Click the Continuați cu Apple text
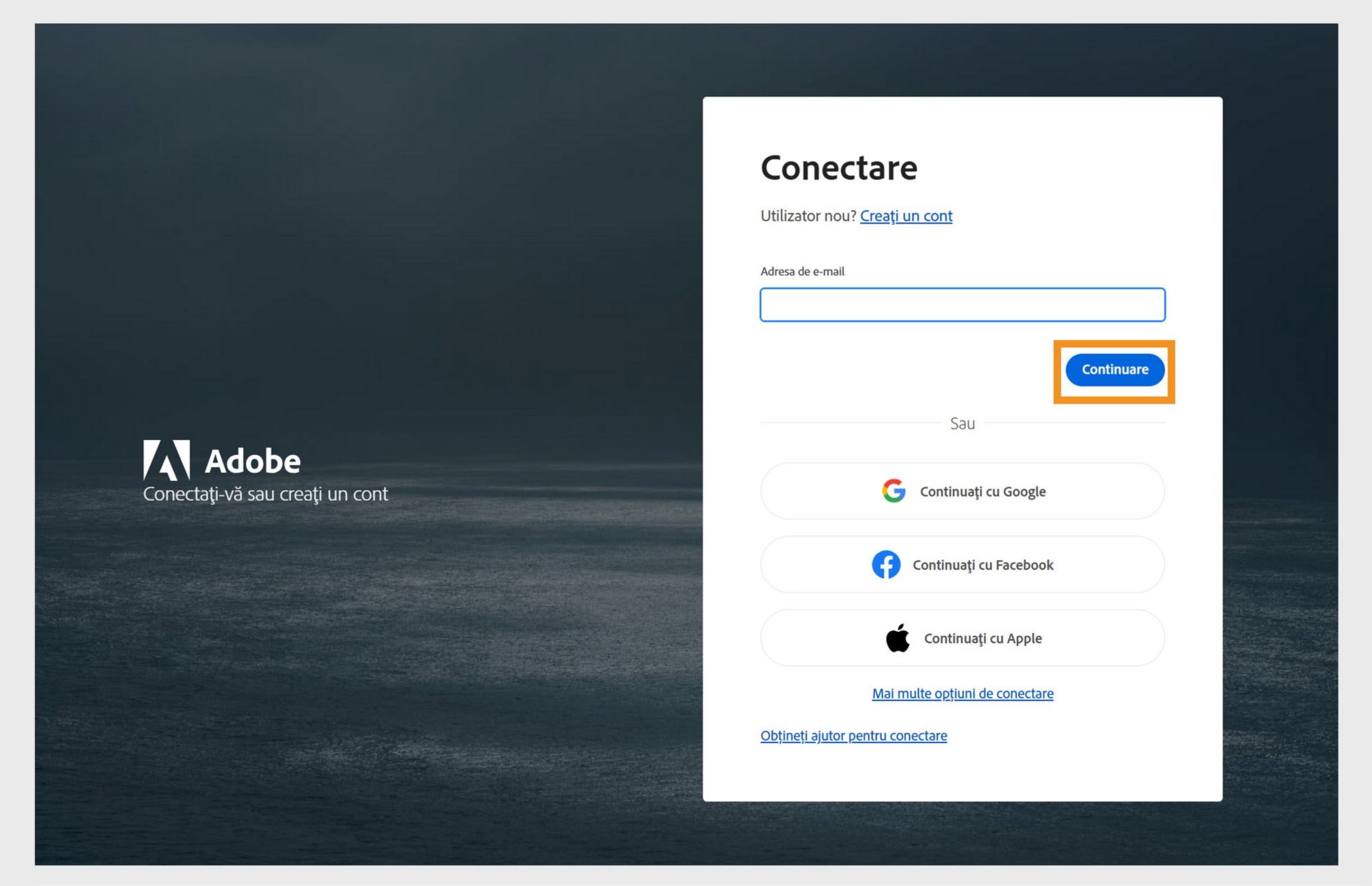 [983, 639]
